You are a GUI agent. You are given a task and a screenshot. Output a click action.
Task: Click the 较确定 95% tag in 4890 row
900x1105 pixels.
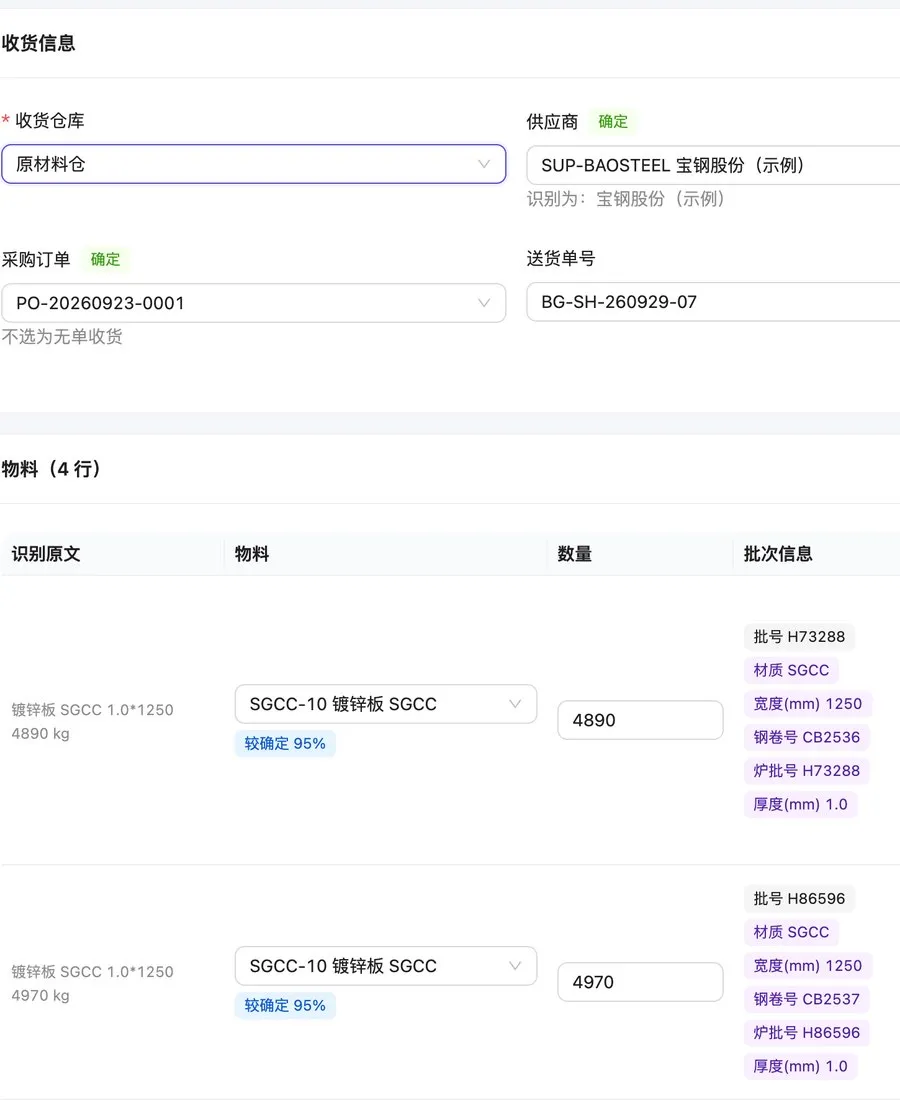285,743
